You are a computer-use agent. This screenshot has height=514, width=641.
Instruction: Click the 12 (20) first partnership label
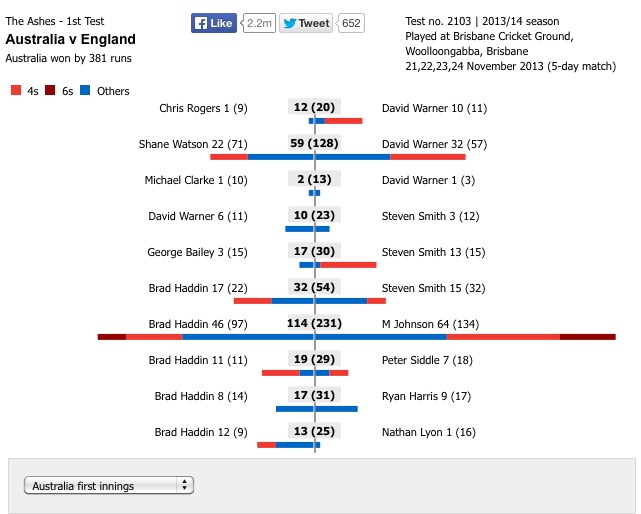pos(314,107)
